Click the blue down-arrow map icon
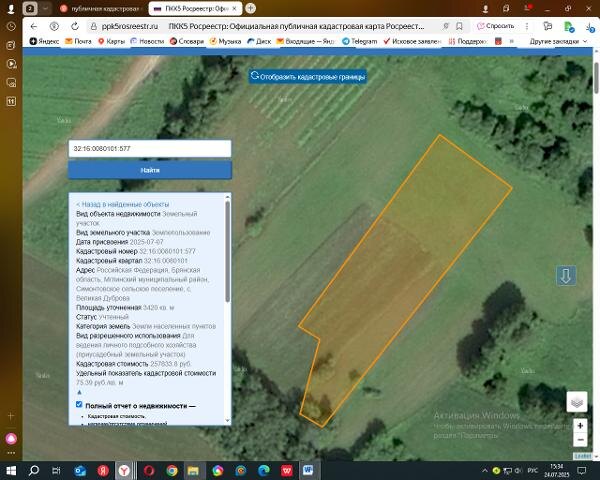 pyautogui.click(x=566, y=275)
